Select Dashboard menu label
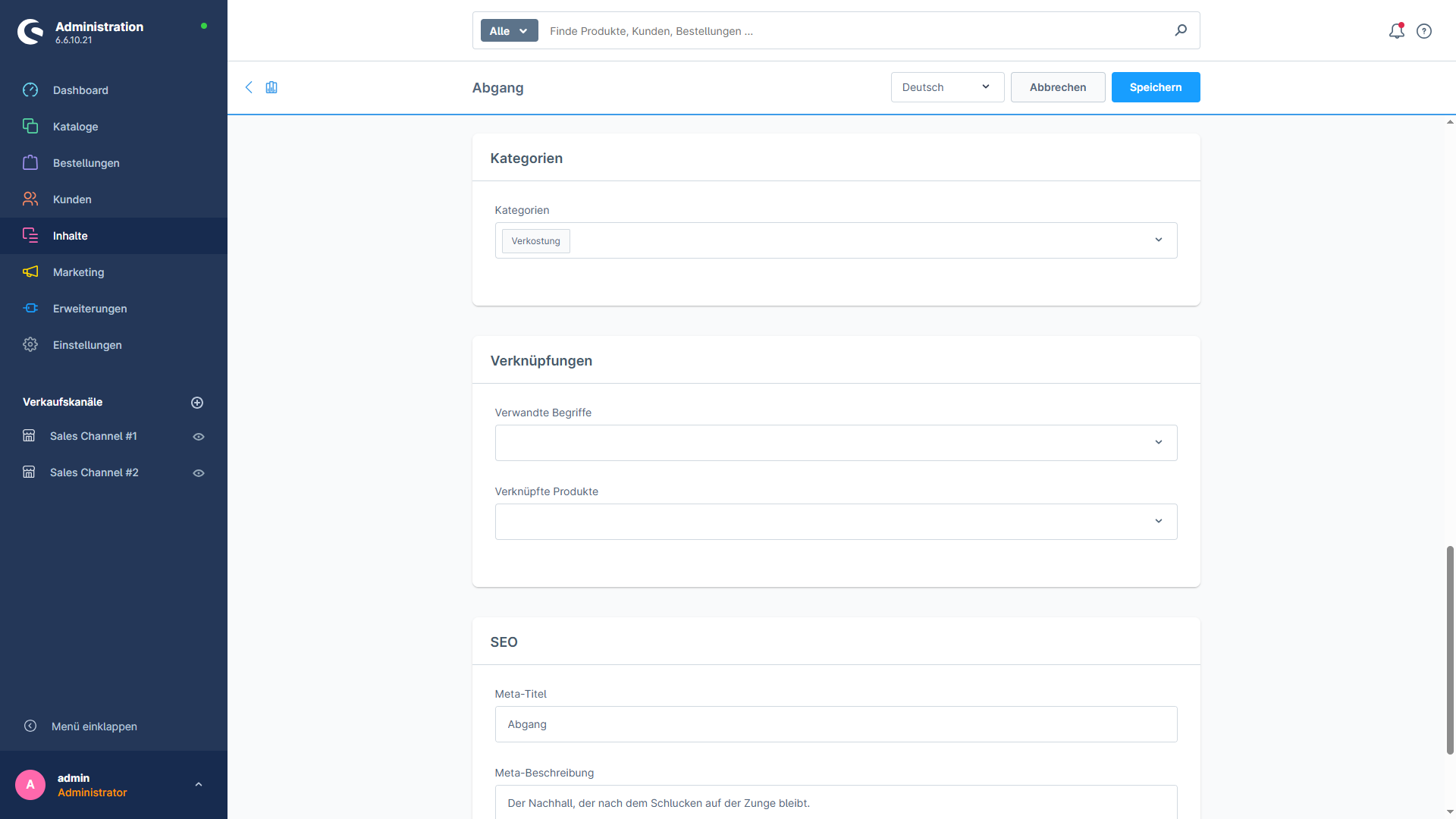Viewport: 1456px width, 819px height. 80,90
